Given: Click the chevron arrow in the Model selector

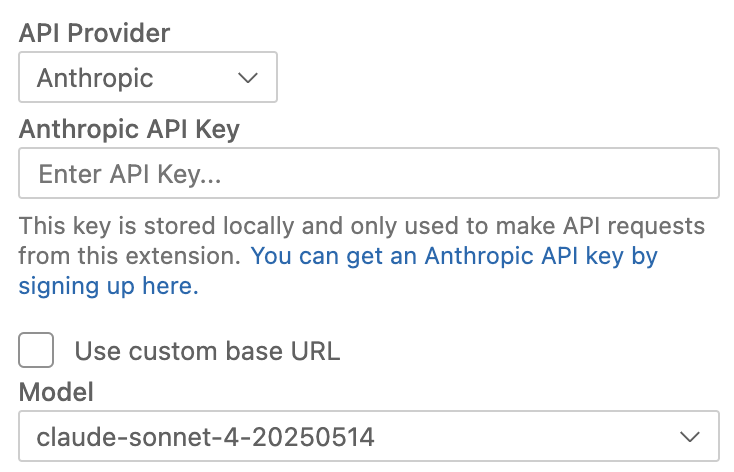Looking at the screenshot, I should (689, 436).
